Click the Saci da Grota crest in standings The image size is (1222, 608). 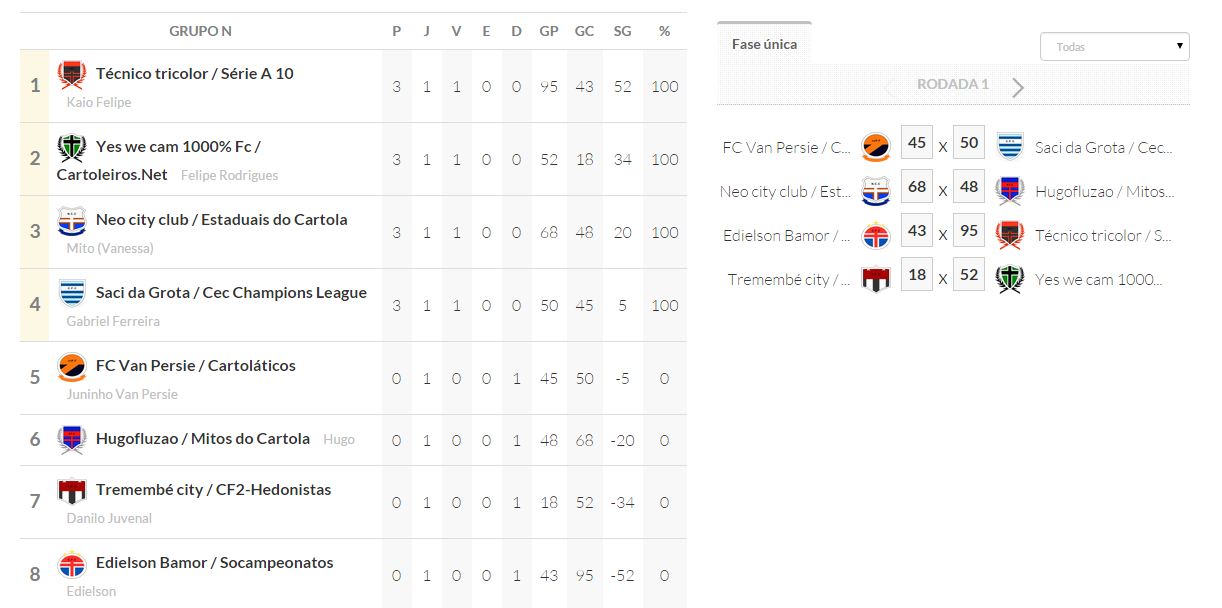(72, 294)
